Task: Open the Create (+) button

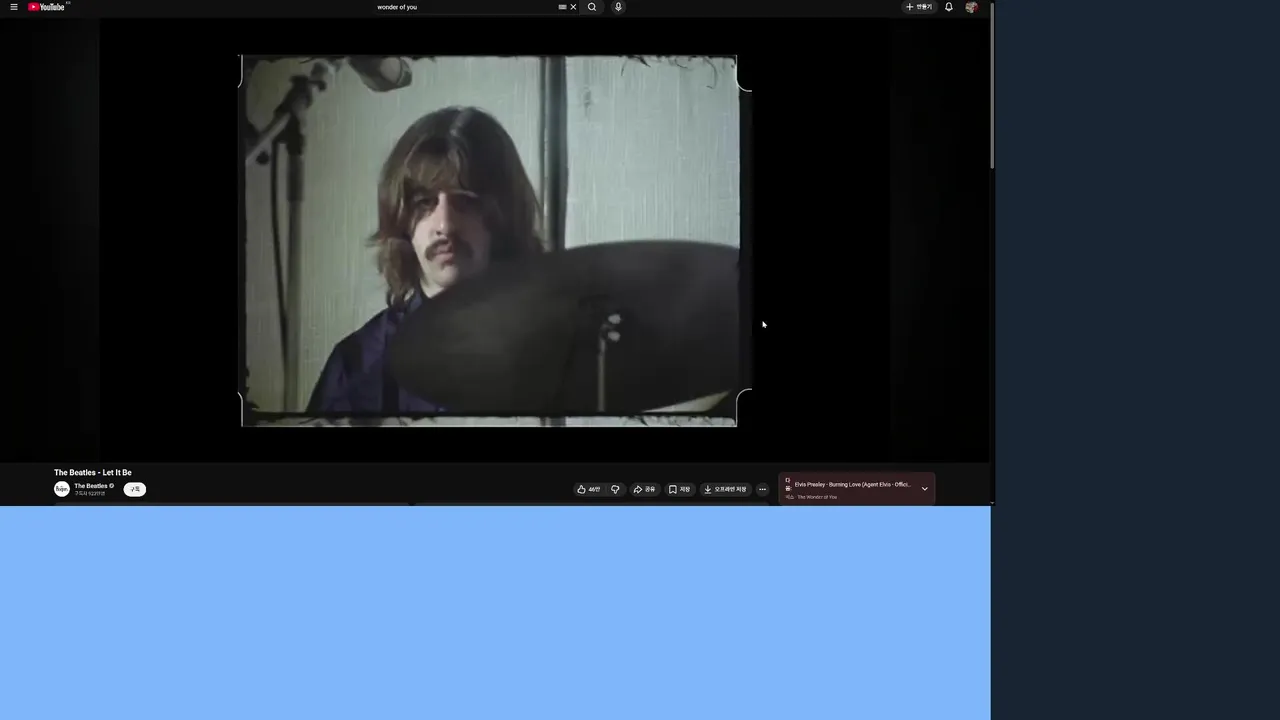Action: (918, 7)
